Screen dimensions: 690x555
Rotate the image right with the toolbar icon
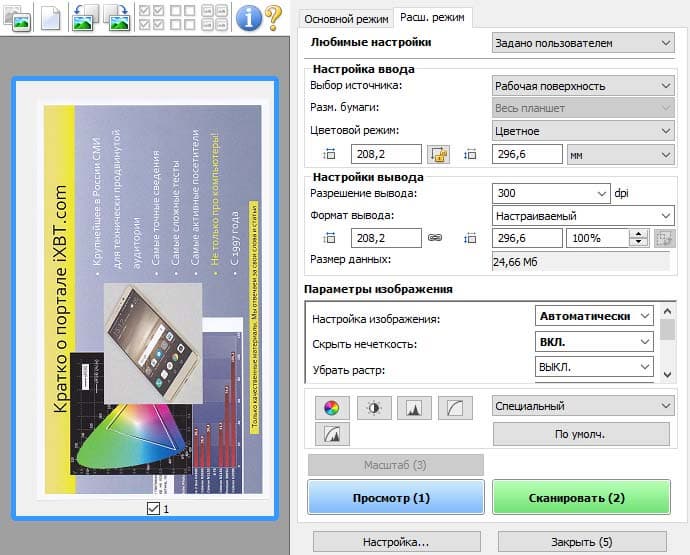[117, 18]
